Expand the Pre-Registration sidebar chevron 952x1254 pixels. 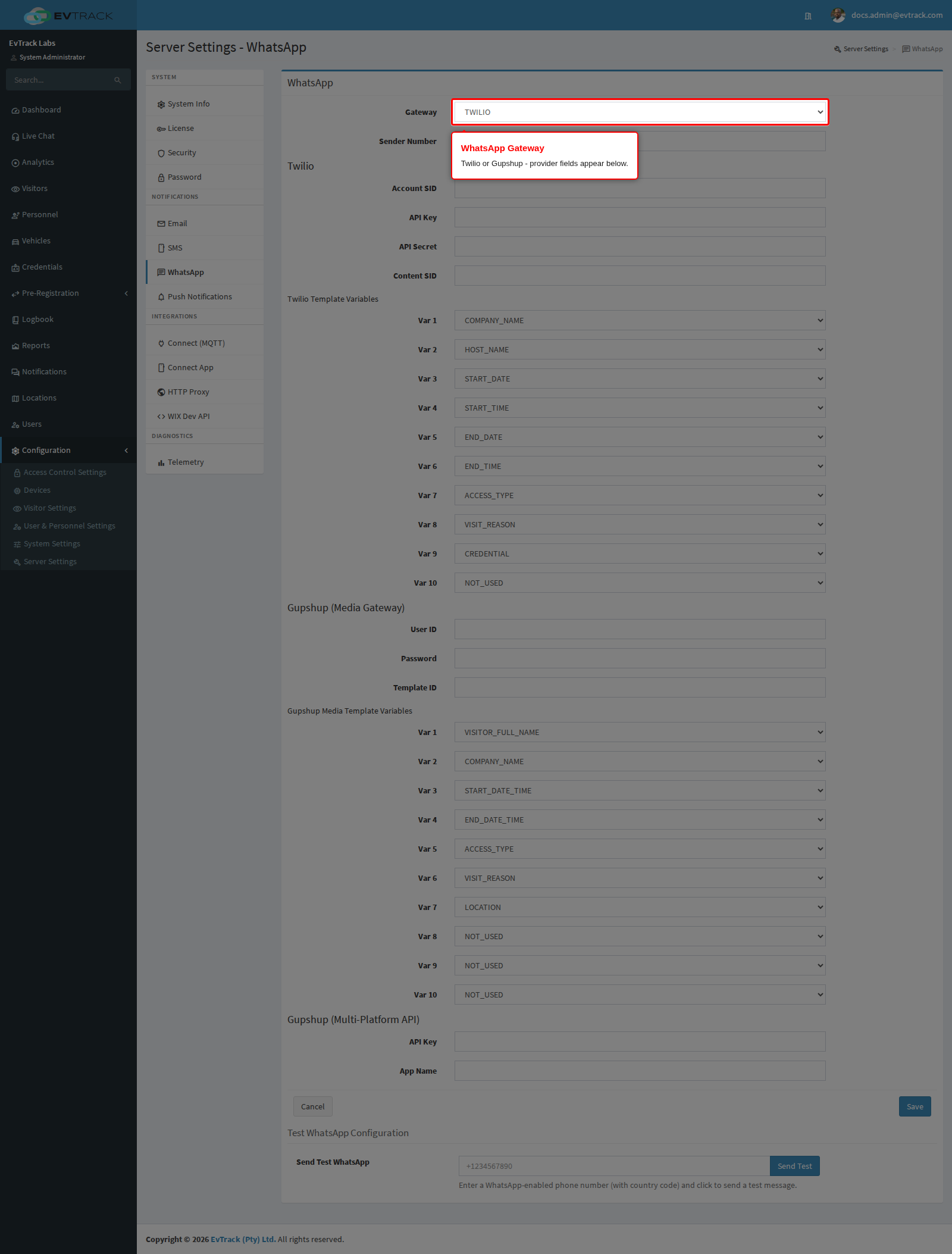(126, 293)
